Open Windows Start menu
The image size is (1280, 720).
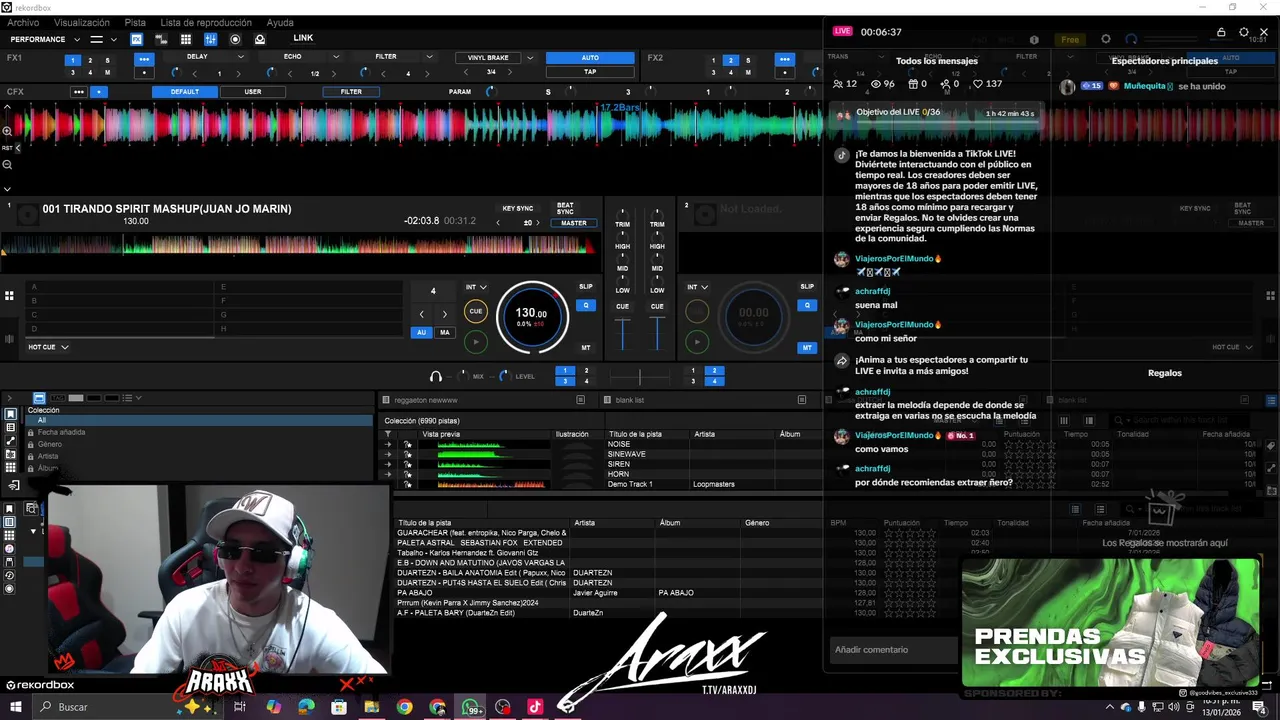click(15, 707)
